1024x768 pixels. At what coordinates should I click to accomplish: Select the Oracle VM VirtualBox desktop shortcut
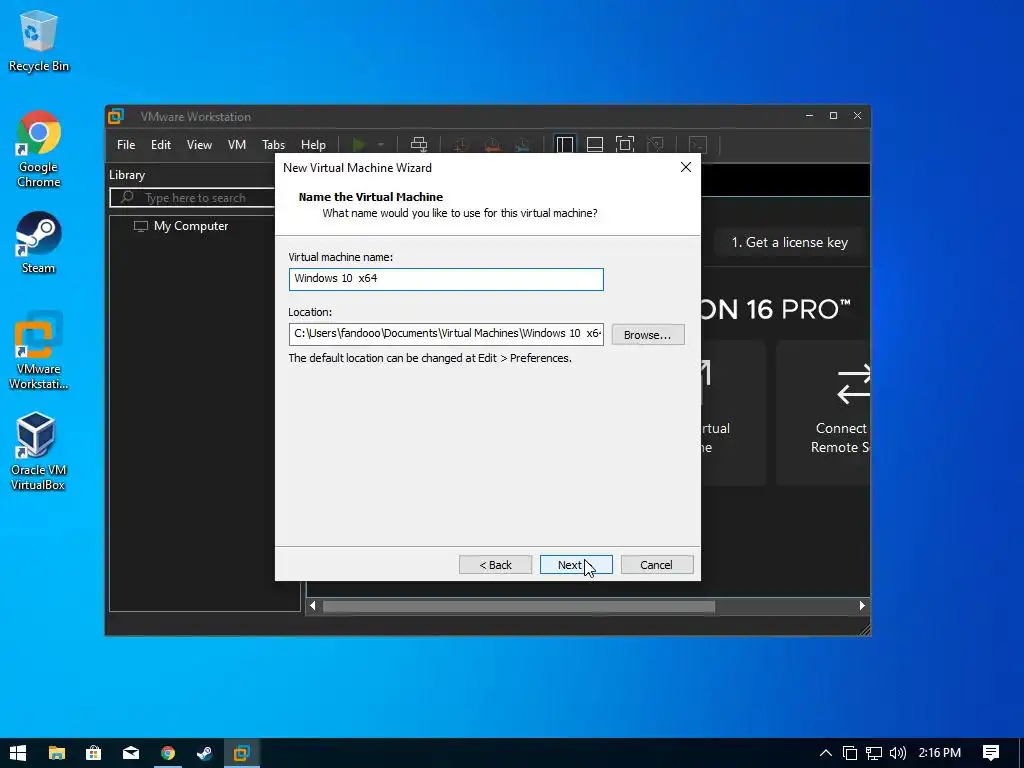pyautogui.click(x=37, y=451)
